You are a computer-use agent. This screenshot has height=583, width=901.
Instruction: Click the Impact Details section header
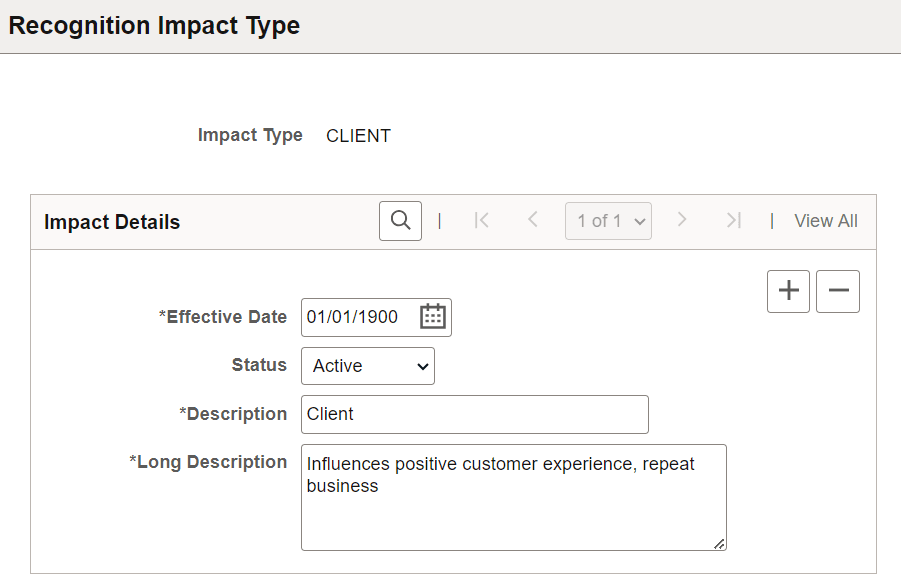(111, 222)
